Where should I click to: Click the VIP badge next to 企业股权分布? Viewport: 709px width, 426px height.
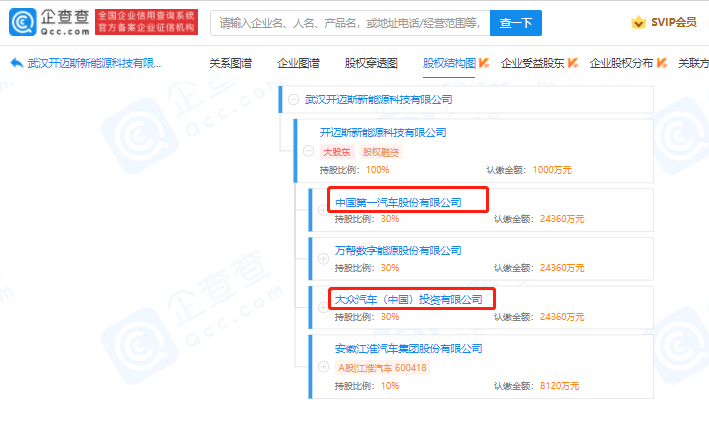click(662, 63)
